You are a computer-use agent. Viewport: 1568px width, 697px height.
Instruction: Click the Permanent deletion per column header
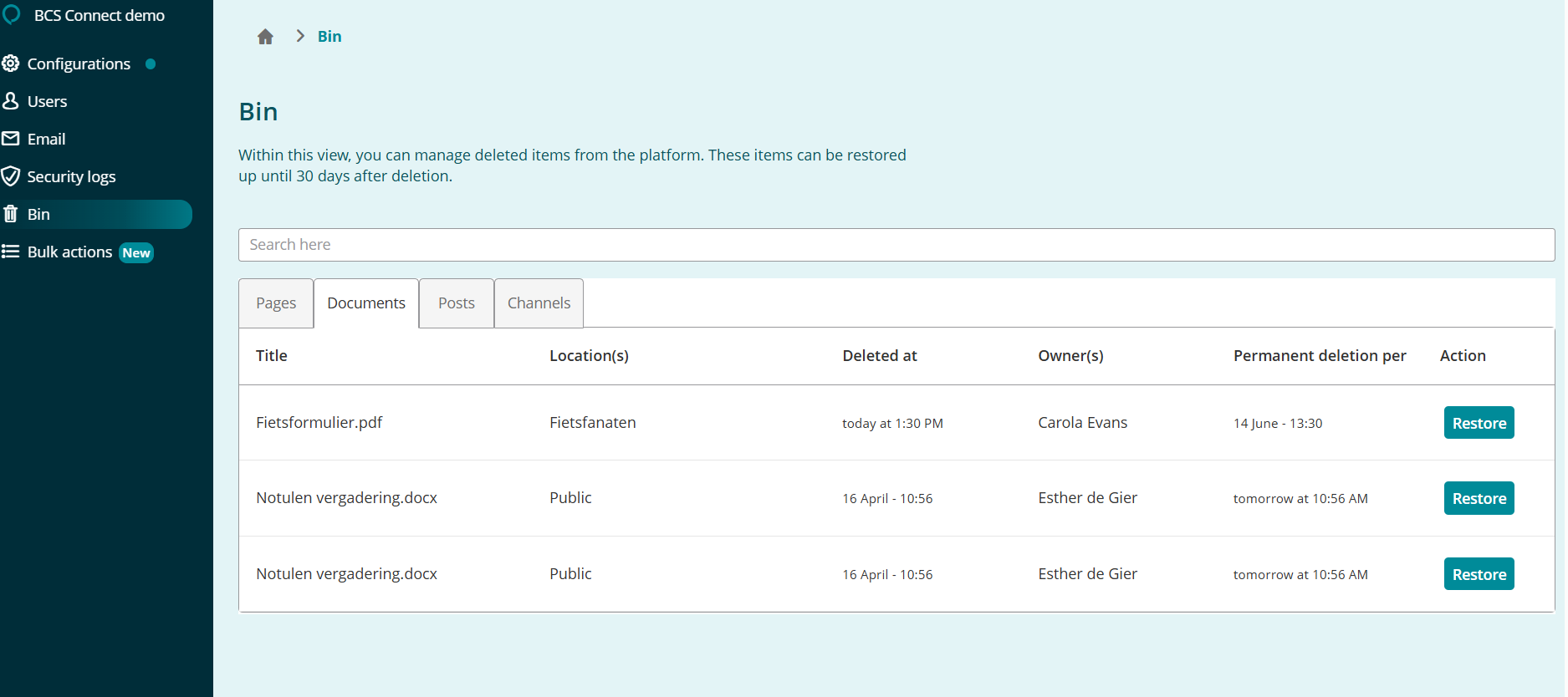point(1320,355)
